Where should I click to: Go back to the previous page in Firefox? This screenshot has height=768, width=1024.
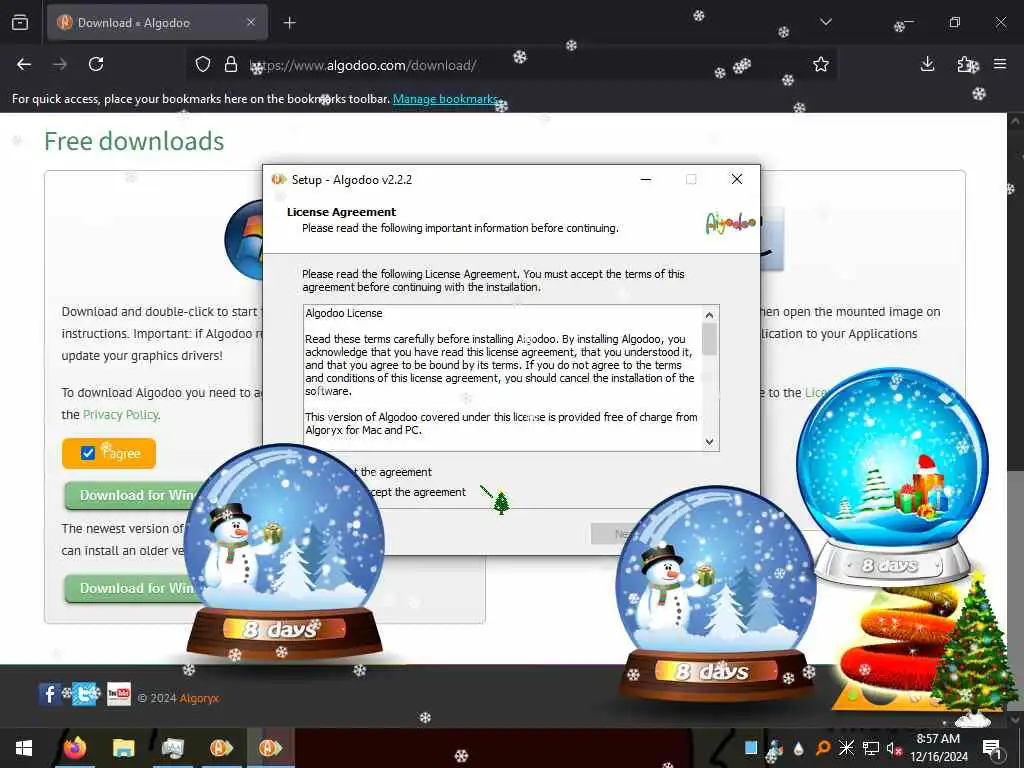(x=24, y=64)
